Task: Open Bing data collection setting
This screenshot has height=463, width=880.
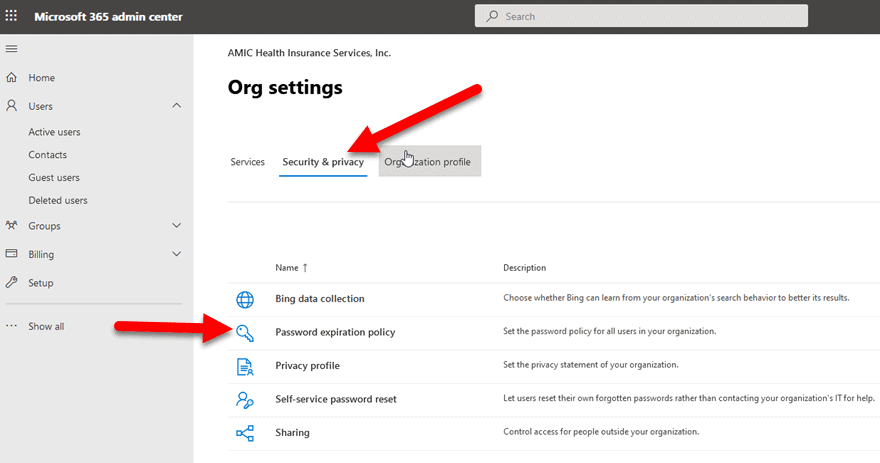Action: pos(320,299)
